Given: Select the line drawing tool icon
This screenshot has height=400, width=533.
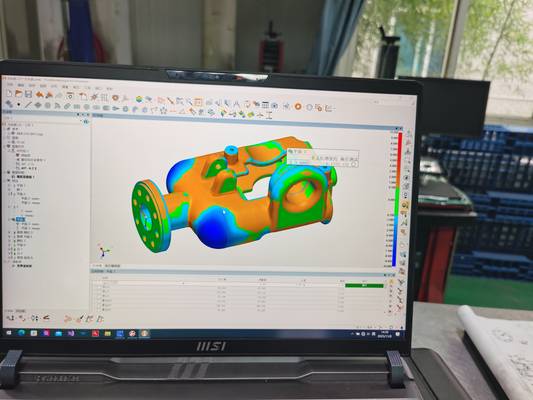Looking at the screenshot, I should [28, 105].
